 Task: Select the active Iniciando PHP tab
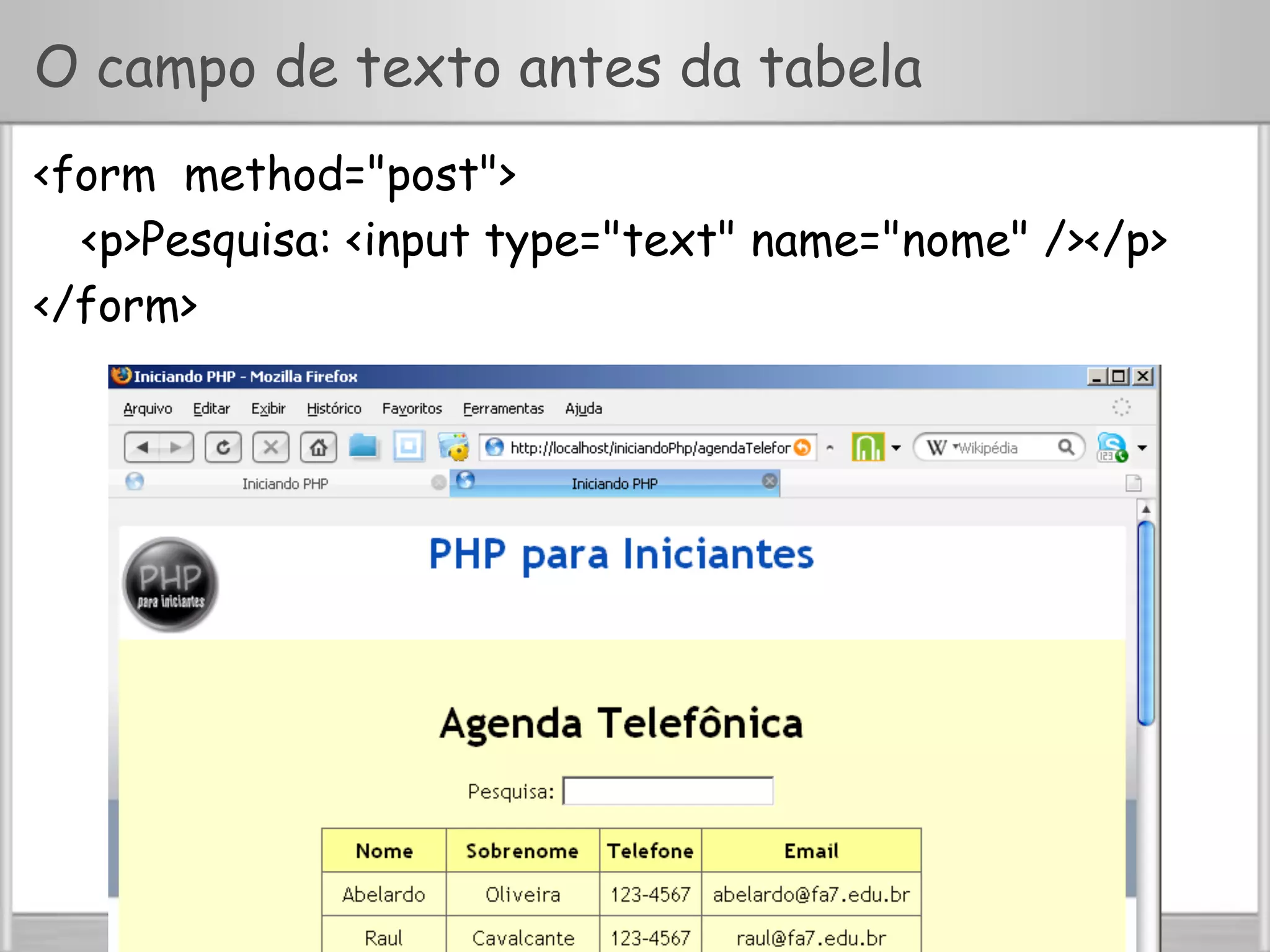tap(615, 483)
